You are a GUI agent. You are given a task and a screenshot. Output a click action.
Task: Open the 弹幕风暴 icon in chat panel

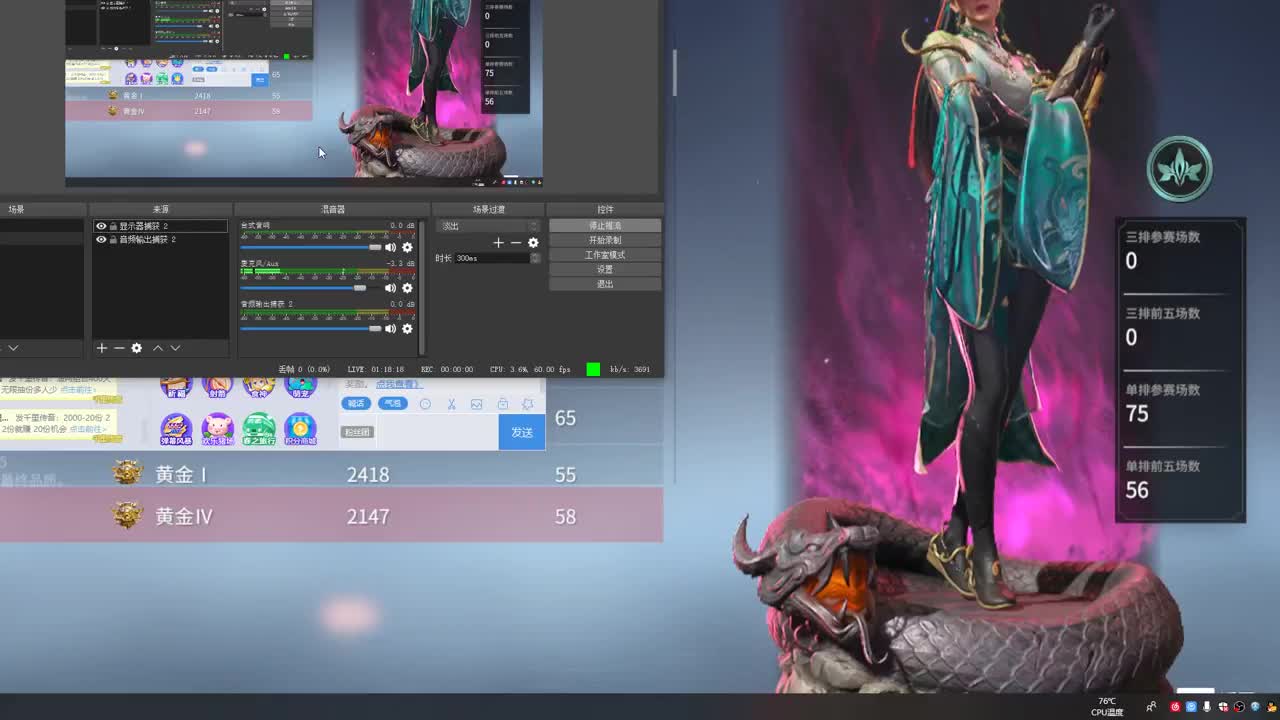pos(176,430)
